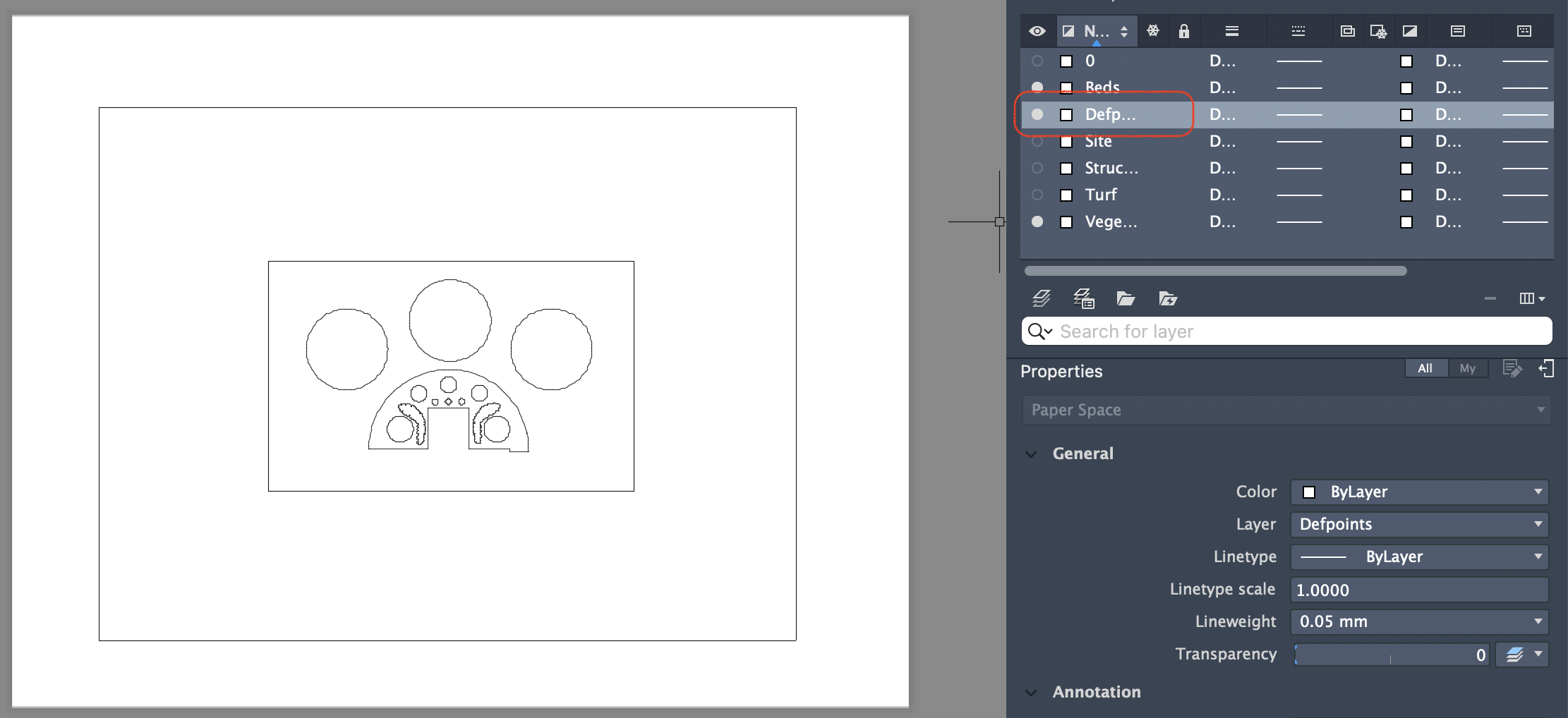
Task: Click the linetype column header icon
Action: (x=1298, y=31)
